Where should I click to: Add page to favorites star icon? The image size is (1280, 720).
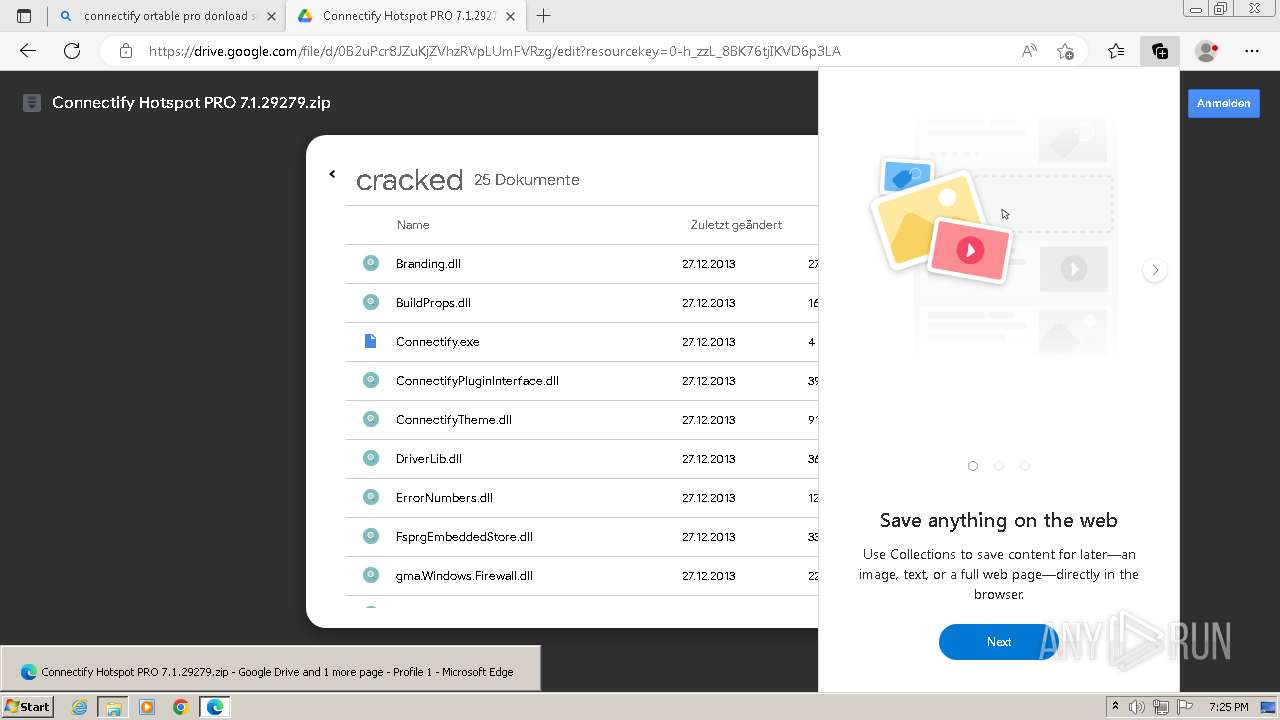pos(1065,51)
